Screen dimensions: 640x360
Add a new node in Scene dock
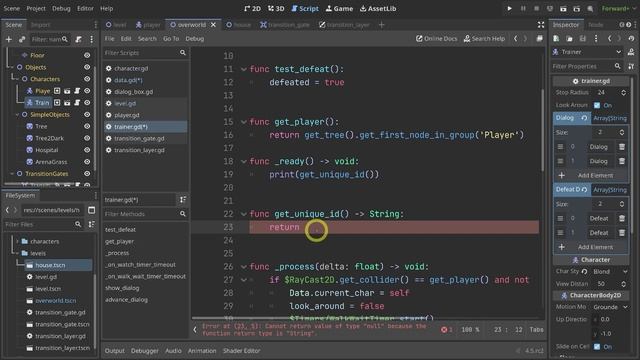pos(9,39)
